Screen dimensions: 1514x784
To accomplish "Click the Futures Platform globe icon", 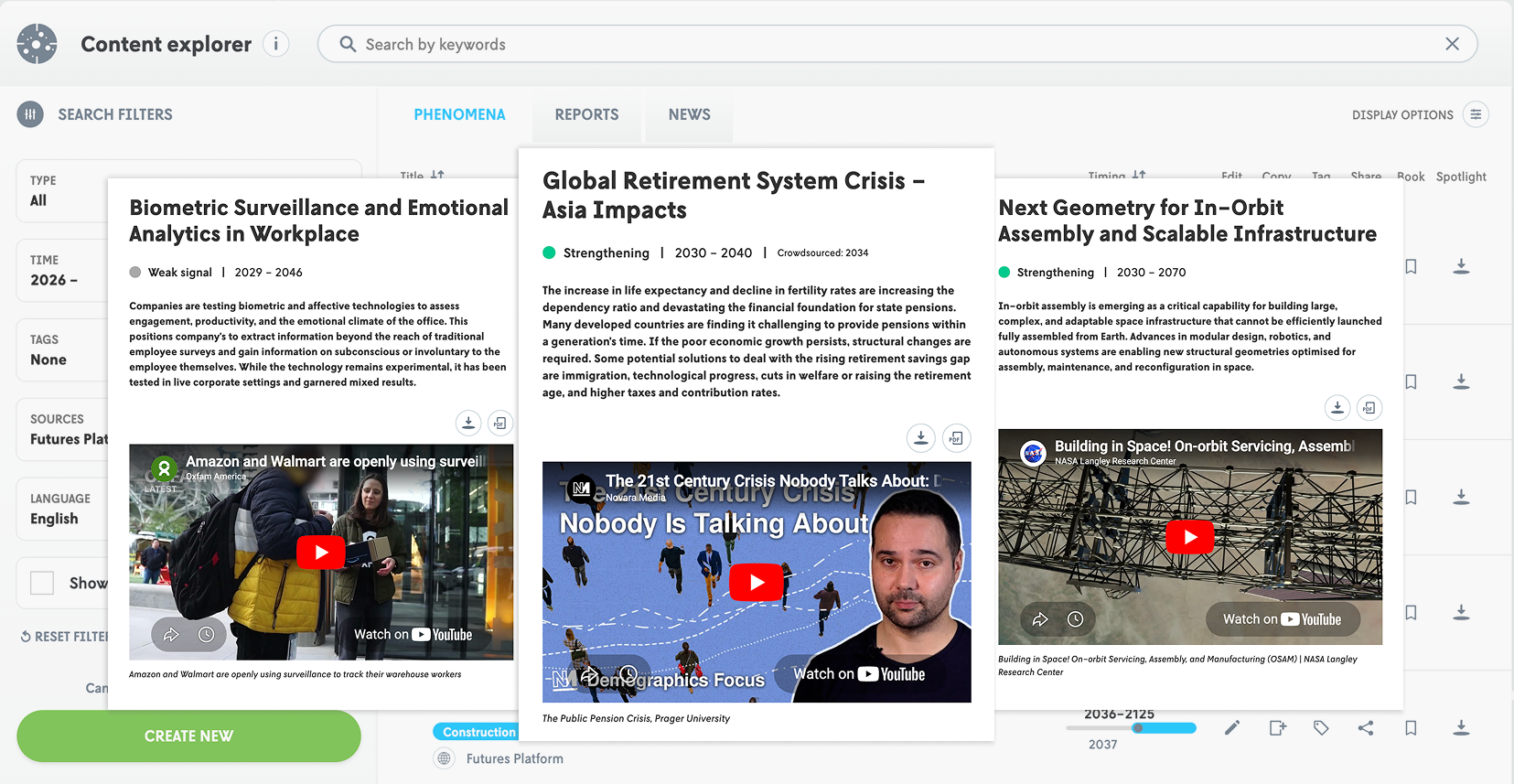I will click(444, 758).
